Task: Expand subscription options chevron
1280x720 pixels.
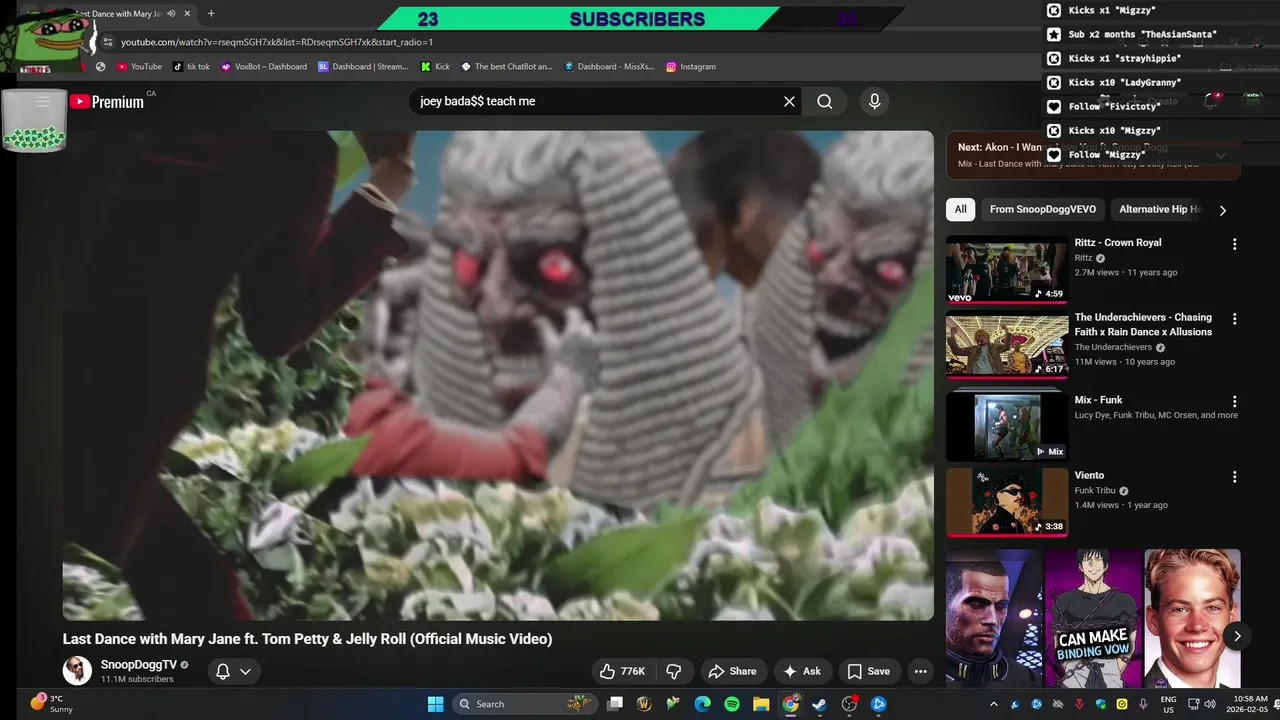Action: click(x=245, y=671)
